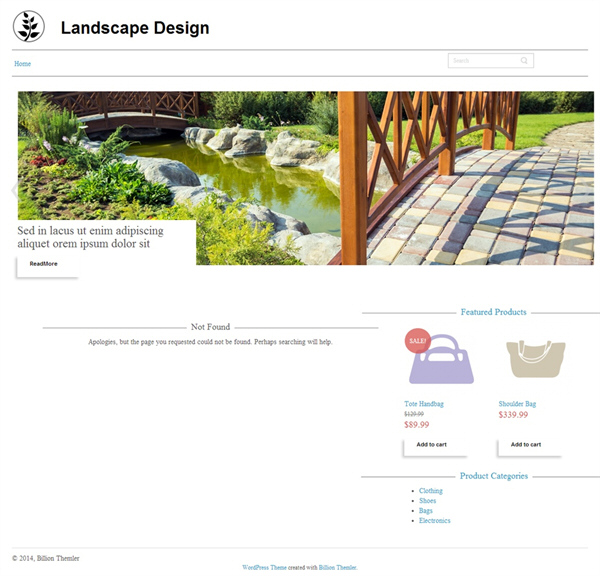Click the leaf logo icon
The image size is (600, 576).
tap(29, 26)
